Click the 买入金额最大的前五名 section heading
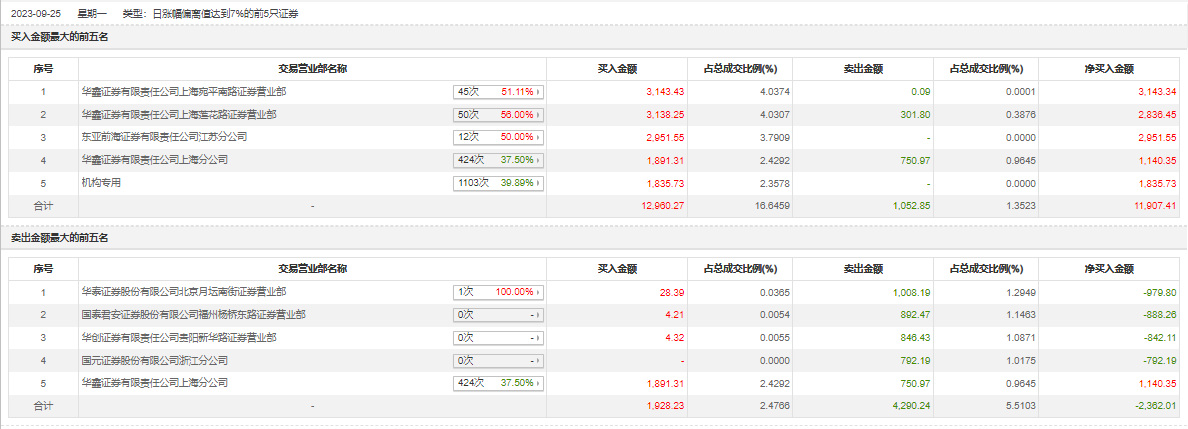This screenshot has width=1188, height=429. (x=59, y=37)
